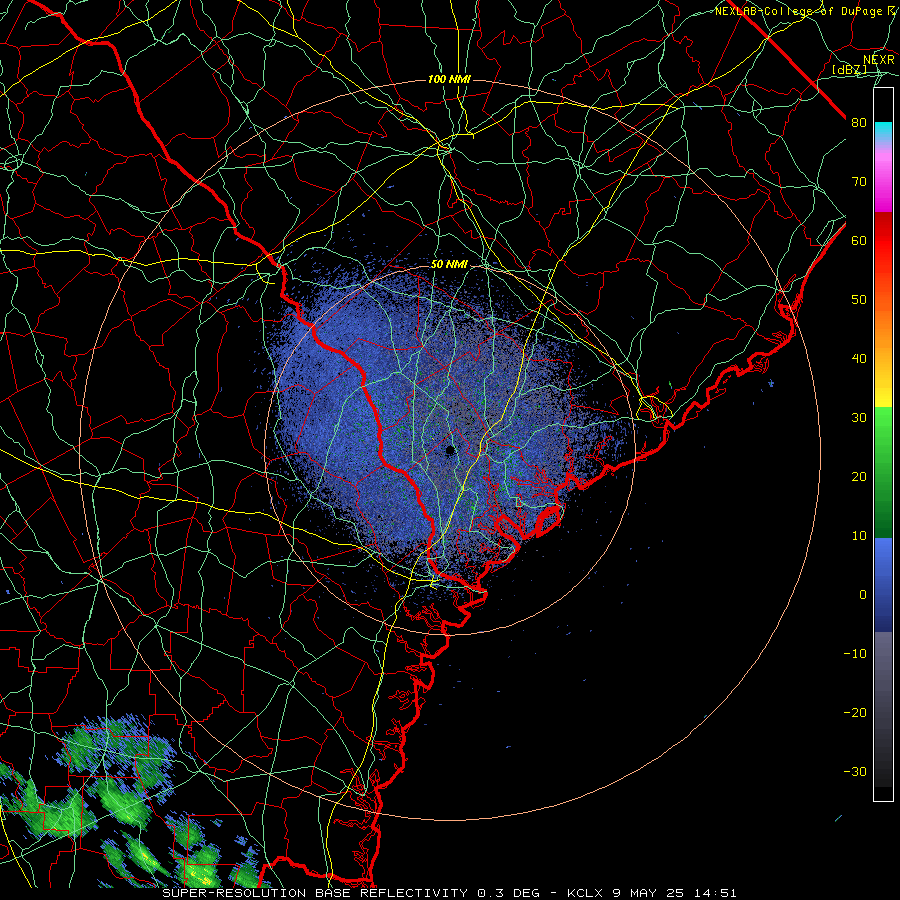Click the 40 value on the dBZ scale

(859, 359)
